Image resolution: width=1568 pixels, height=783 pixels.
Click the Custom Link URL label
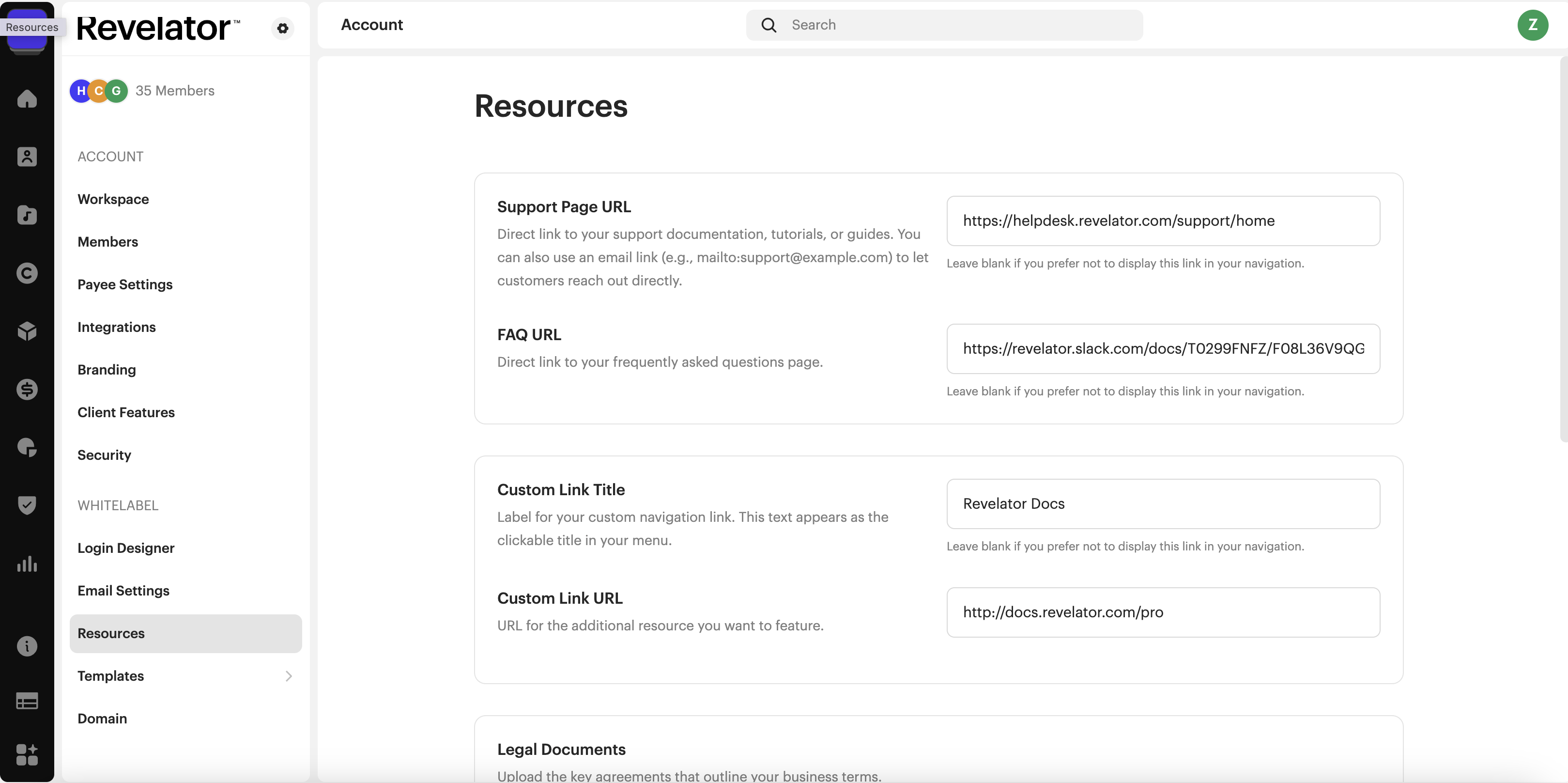click(x=559, y=598)
